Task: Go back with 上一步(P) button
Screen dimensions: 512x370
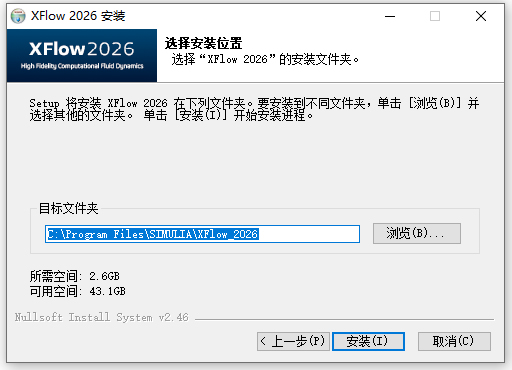Action: point(293,341)
